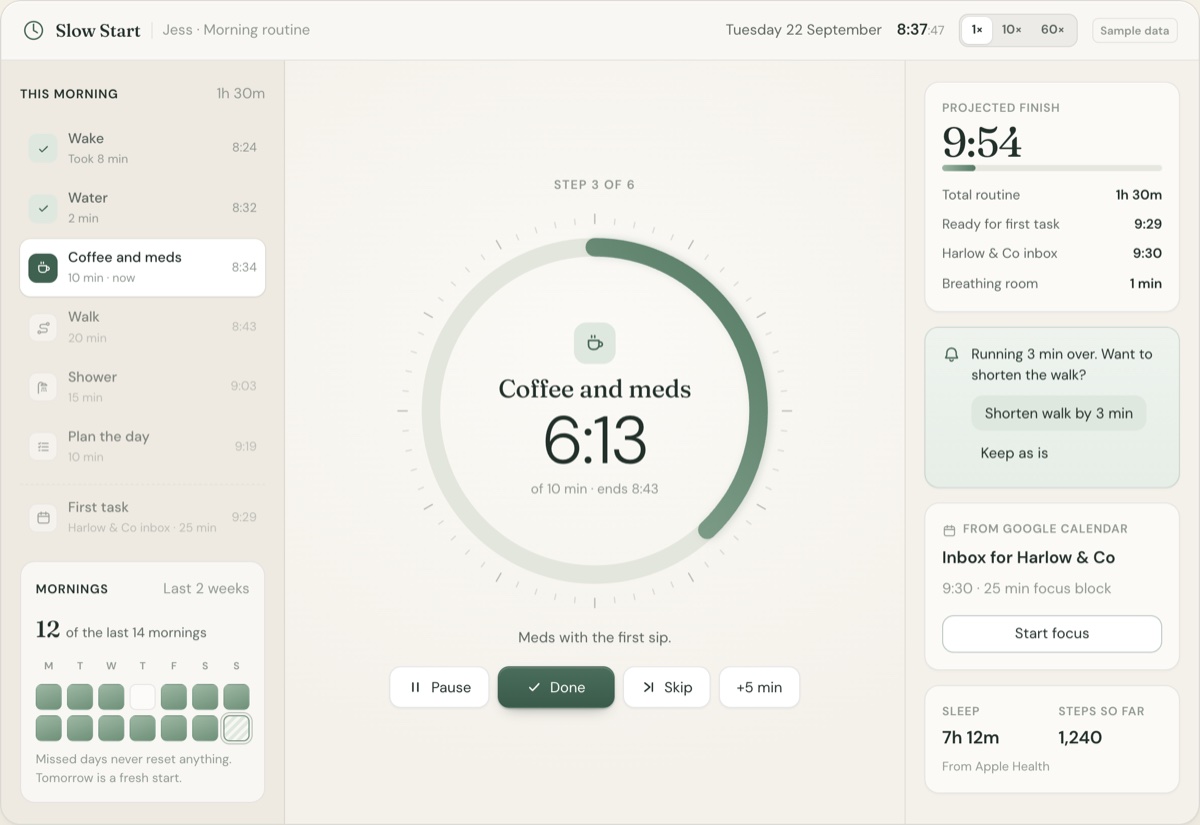The image size is (1200, 825).
Task: Click the Inbox for Harlow & Co title
Action: [x=1028, y=557]
